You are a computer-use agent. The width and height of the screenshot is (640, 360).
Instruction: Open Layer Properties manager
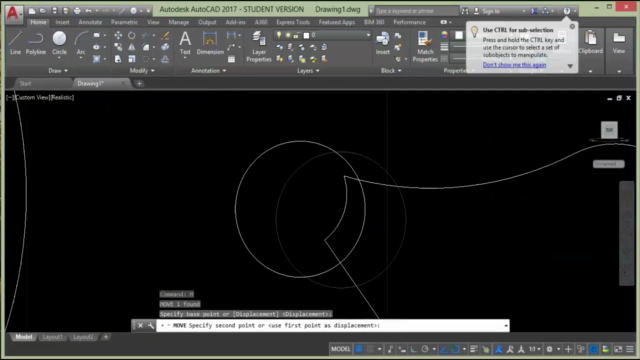click(259, 47)
